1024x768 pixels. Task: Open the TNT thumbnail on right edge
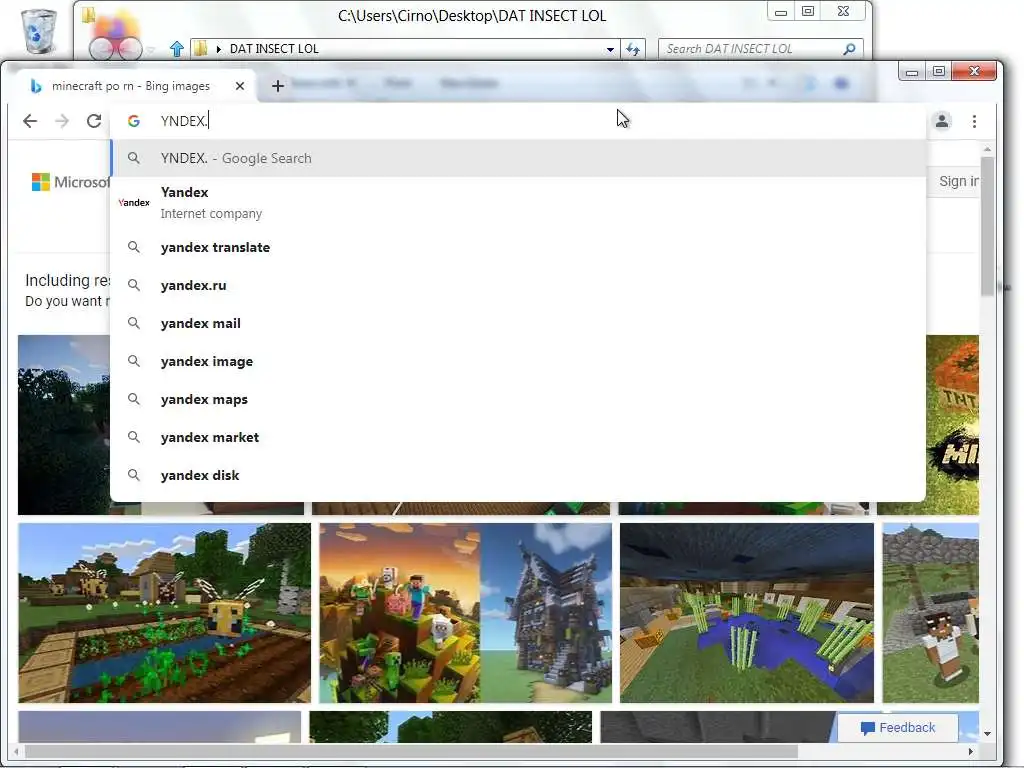[x=952, y=424]
